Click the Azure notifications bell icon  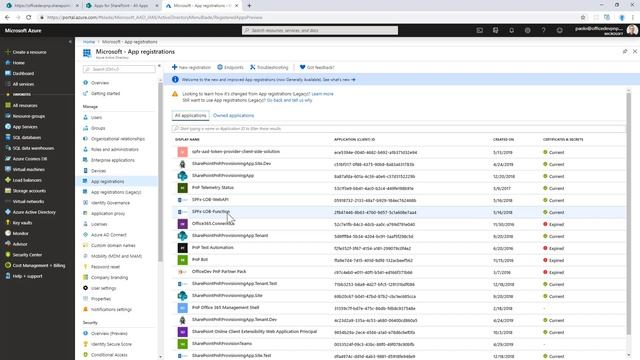point(511,31)
